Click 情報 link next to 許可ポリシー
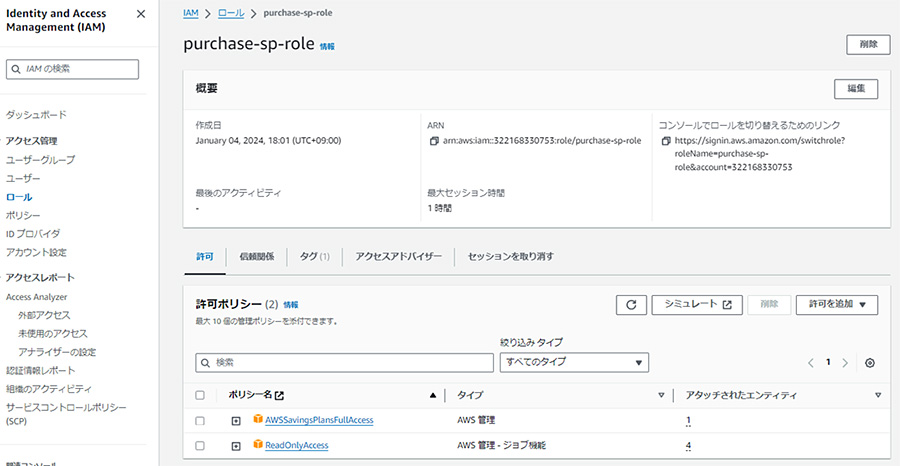The image size is (900, 466). click(x=290, y=305)
